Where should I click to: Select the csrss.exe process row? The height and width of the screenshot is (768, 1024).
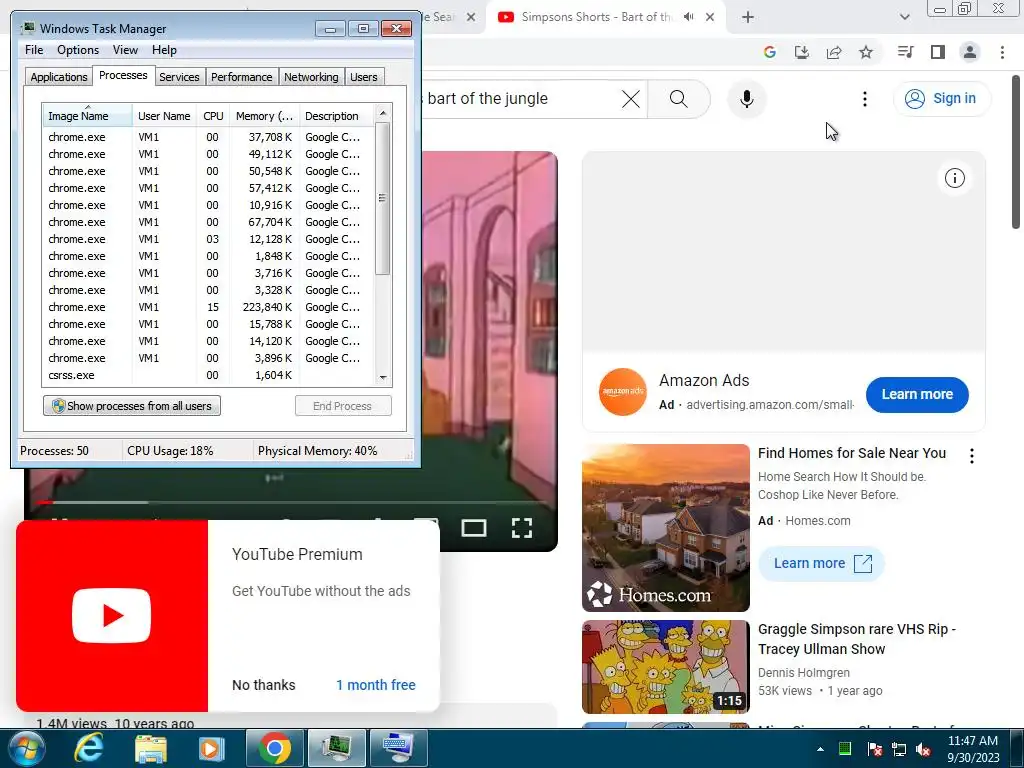[x=208, y=375]
